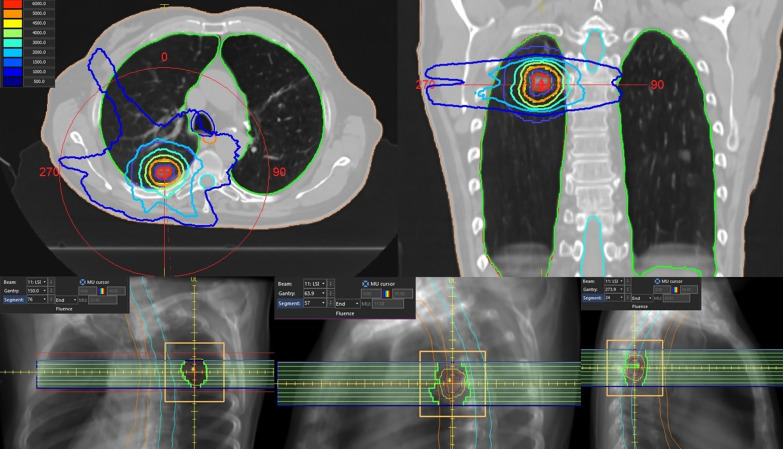Image resolution: width=783 pixels, height=449 pixels.
Task: Toggle MU cursor in the middle beam panel
Action: pyautogui.click(x=366, y=284)
